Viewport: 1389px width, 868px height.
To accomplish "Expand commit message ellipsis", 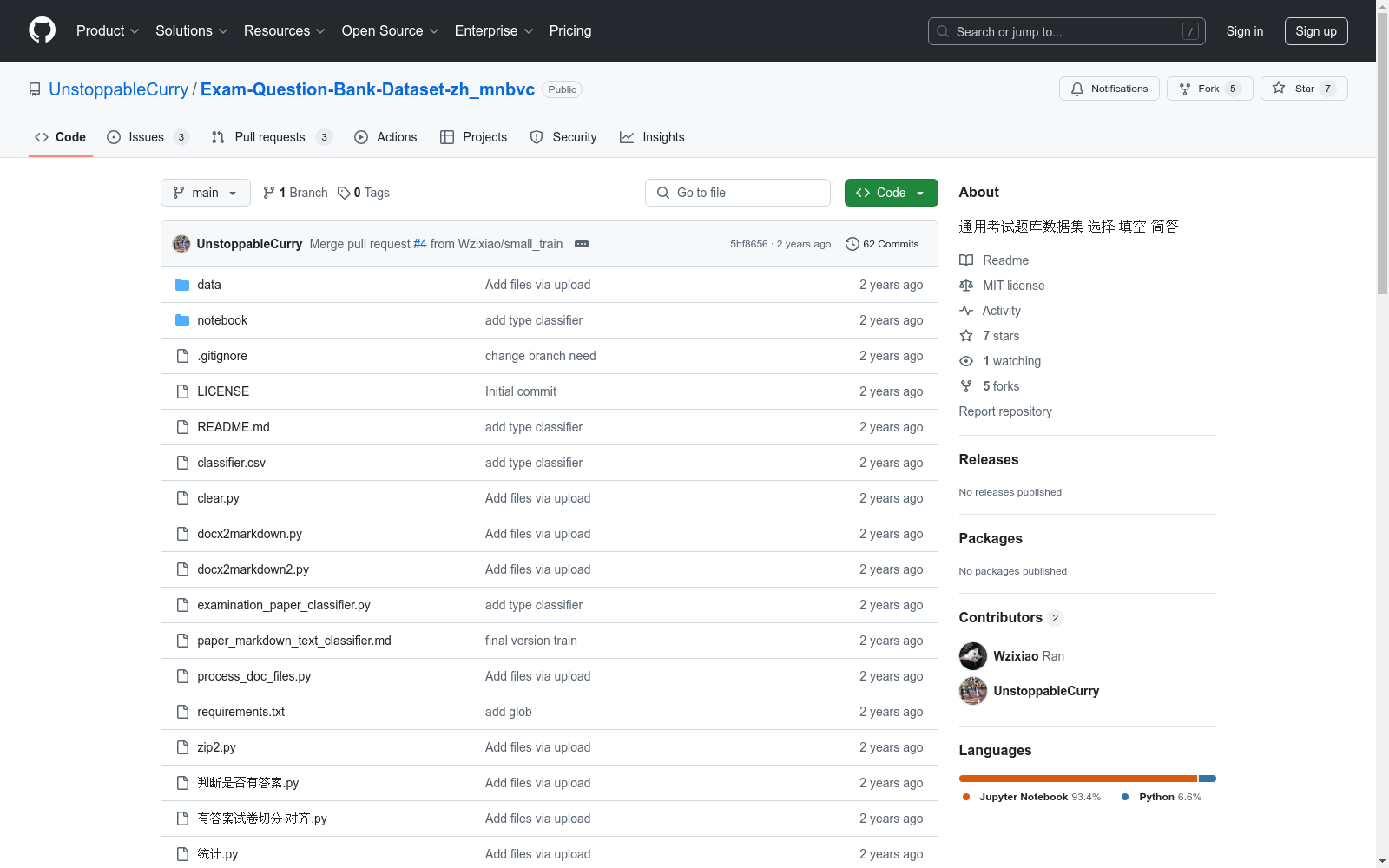I will point(582,244).
